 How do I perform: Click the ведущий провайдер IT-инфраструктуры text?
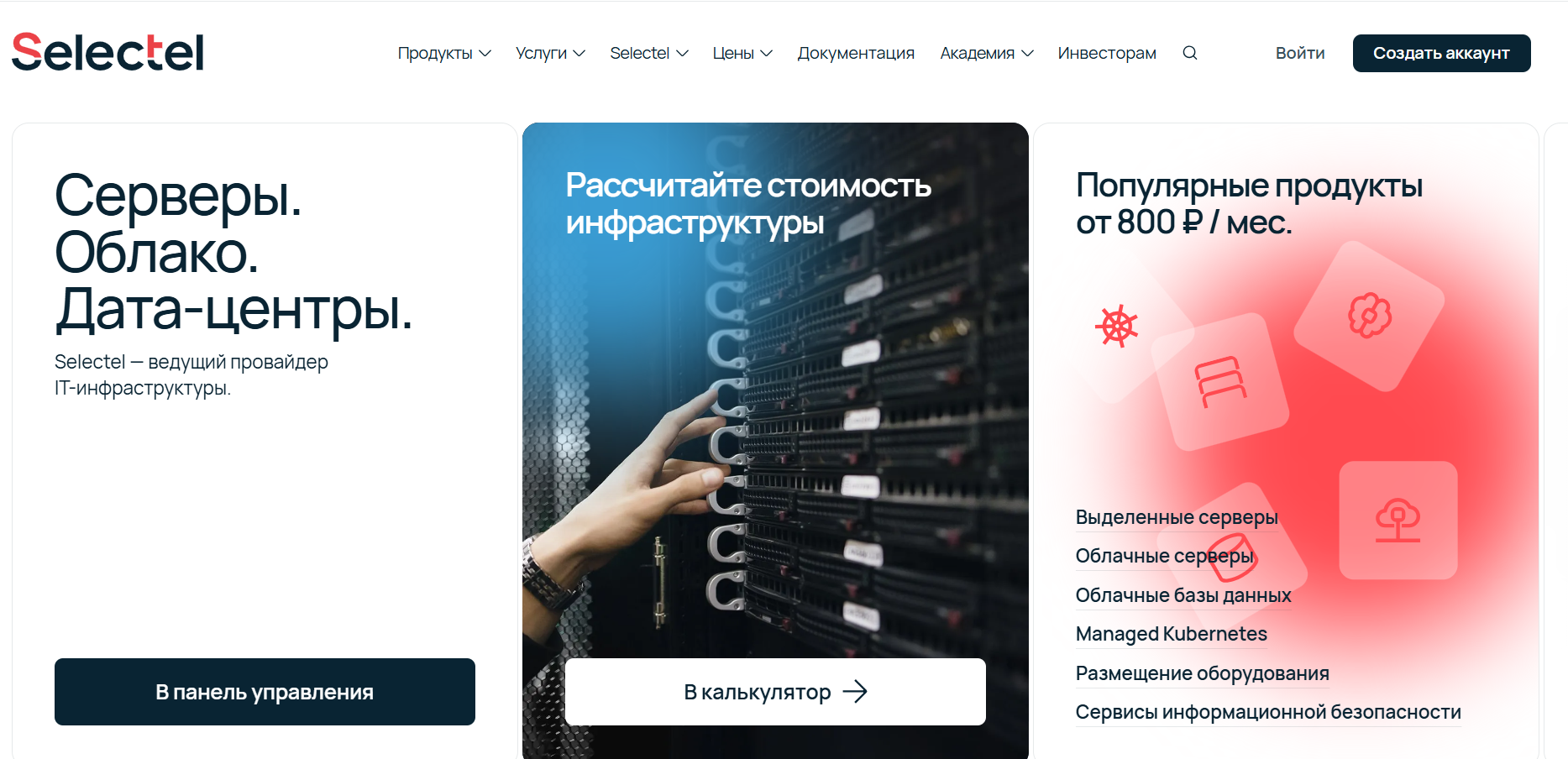tap(191, 374)
